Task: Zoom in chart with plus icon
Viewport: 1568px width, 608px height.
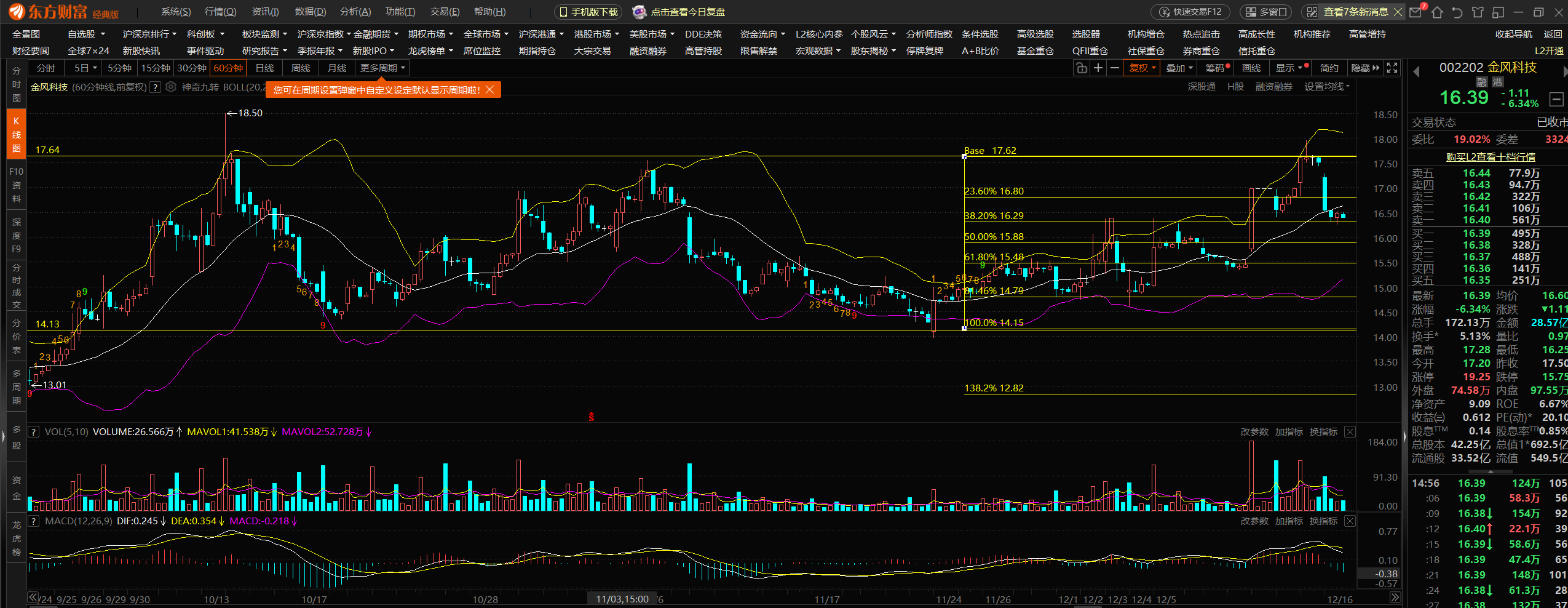Action: pos(1098,68)
